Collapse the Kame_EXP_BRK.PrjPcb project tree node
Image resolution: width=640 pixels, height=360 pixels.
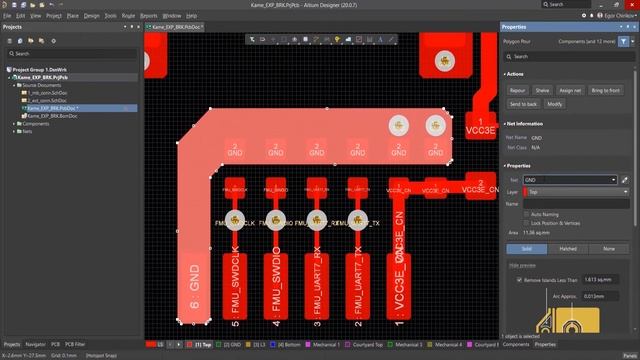click(9, 78)
